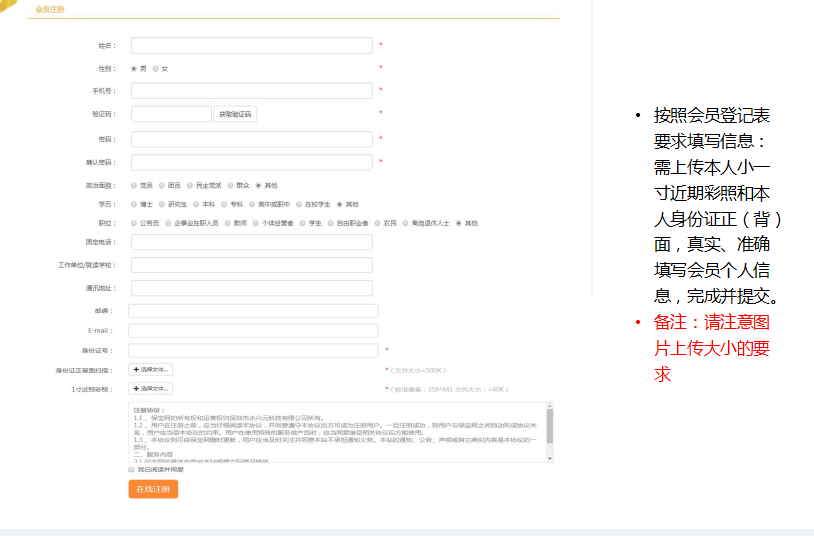Click 选择文件 for 1寸近照彩照 upload
814x536 pixels.
coord(151,389)
